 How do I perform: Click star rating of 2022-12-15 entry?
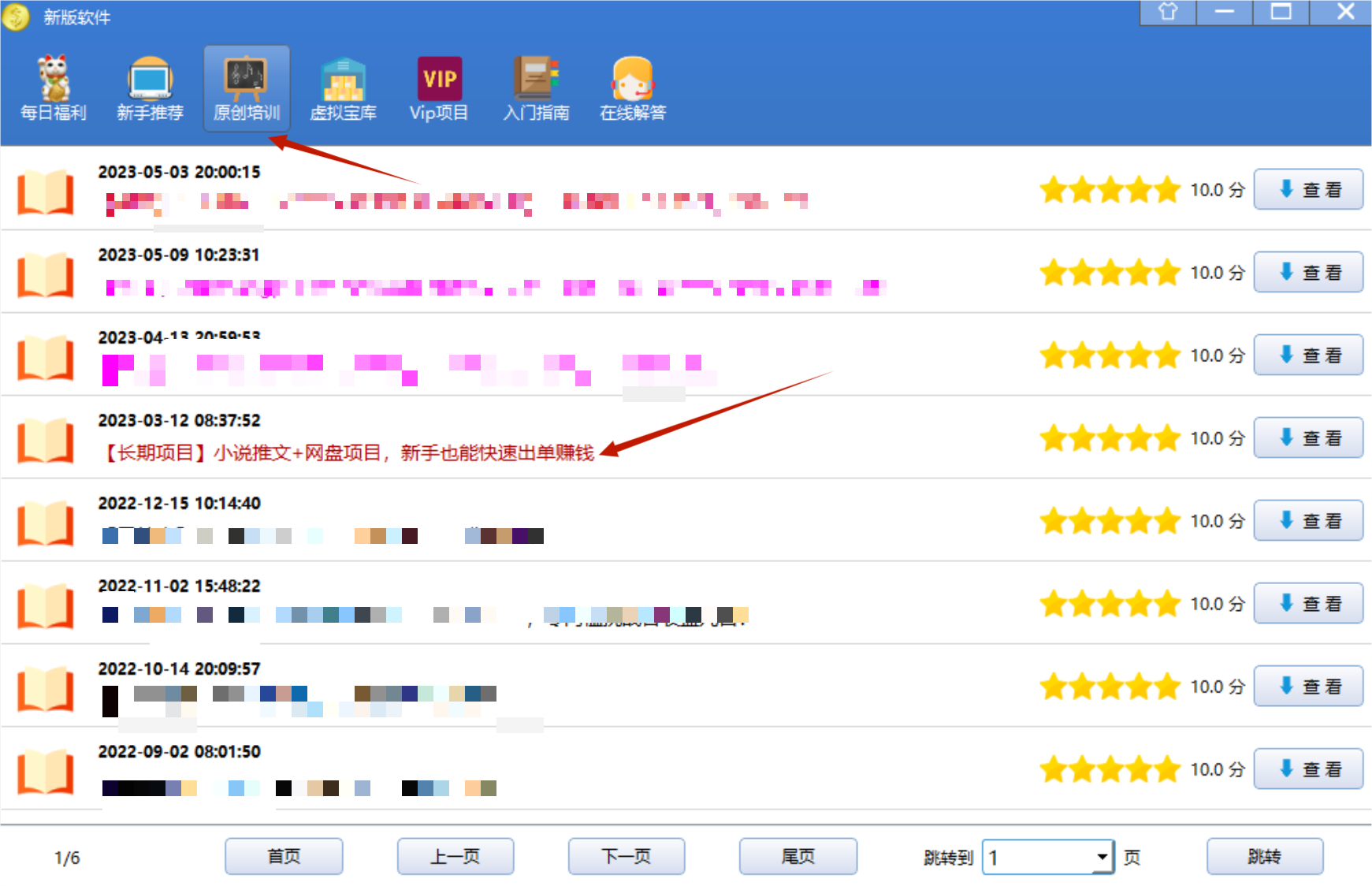pyautogui.click(x=1110, y=521)
